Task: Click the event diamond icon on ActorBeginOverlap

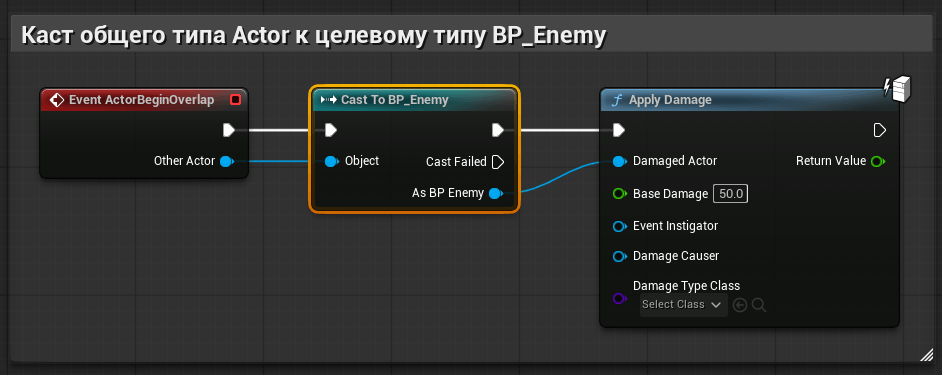Action: [57, 100]
